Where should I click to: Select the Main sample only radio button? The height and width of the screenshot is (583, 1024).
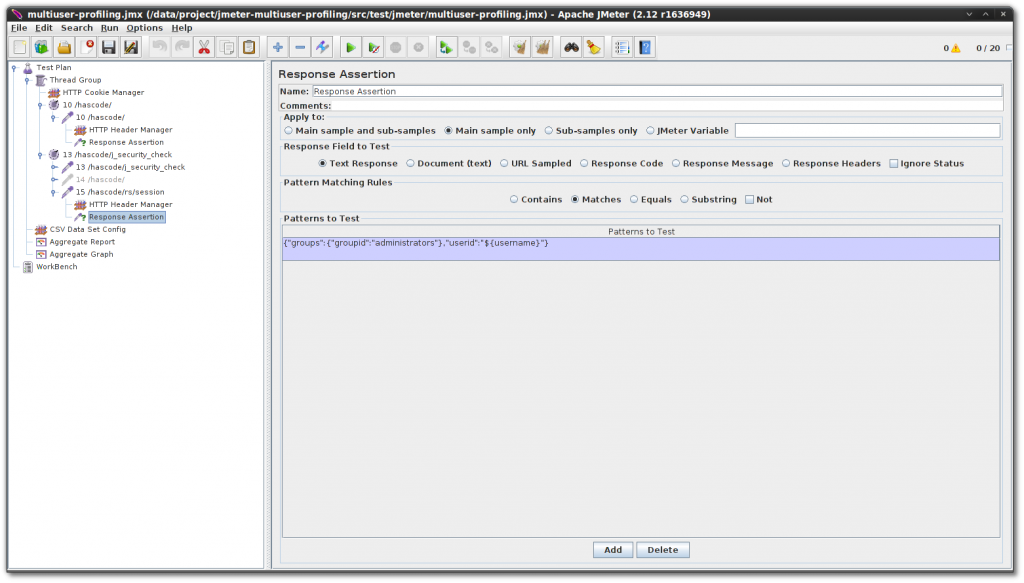pyautogui.click(x=450, y=130)
